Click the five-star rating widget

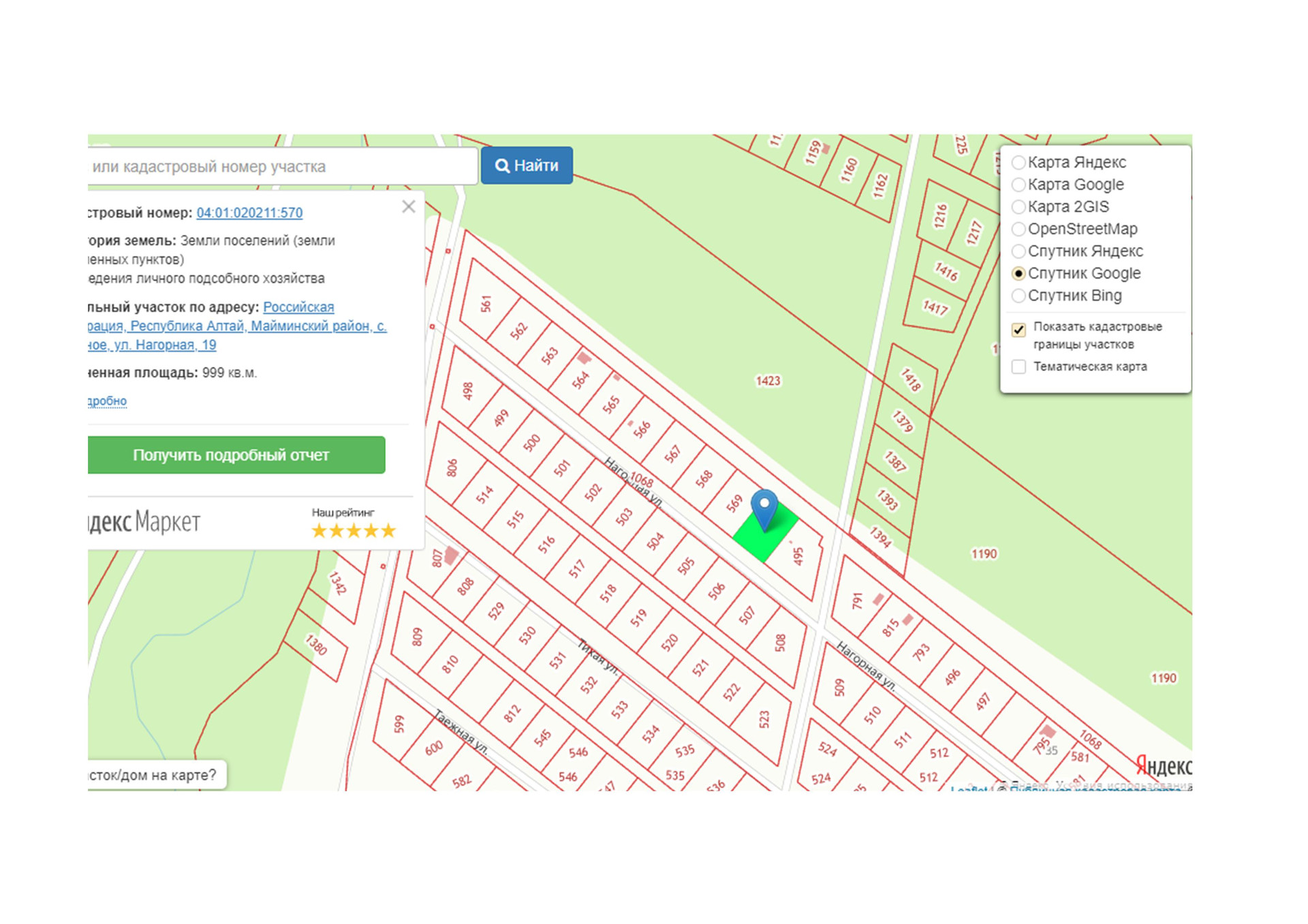tap(353, 530)
